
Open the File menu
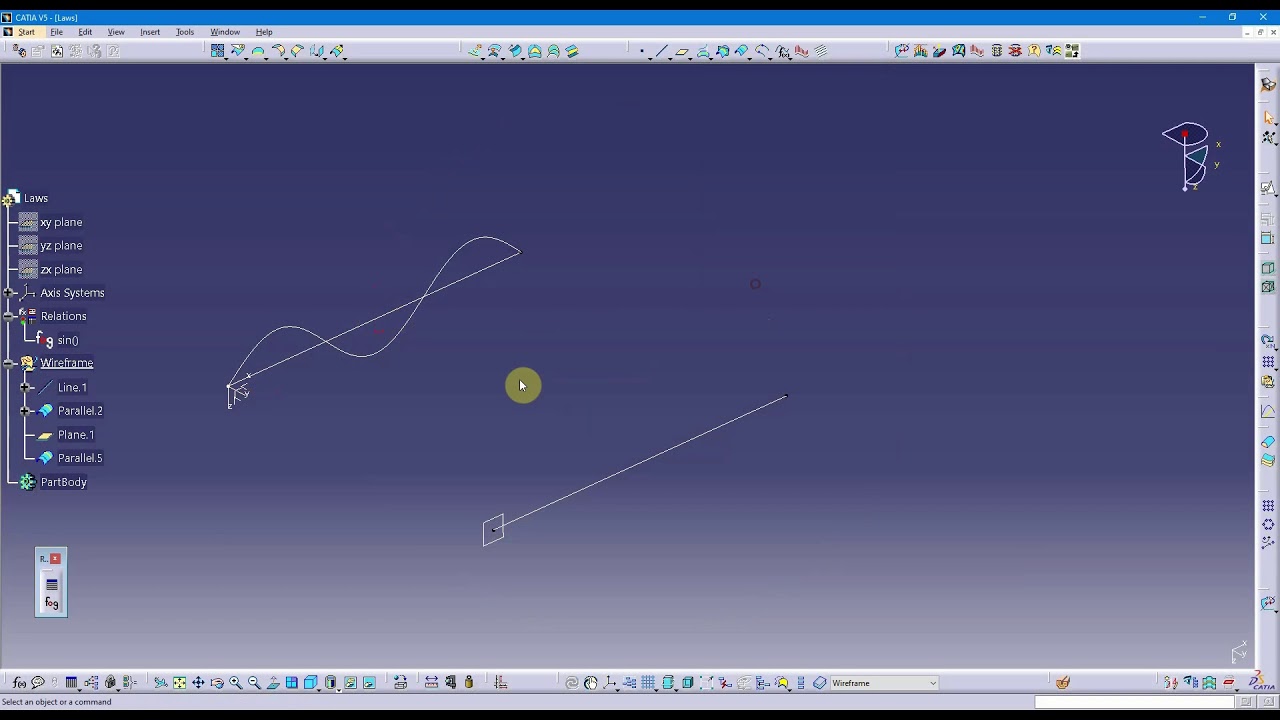(x=56, y=32)
